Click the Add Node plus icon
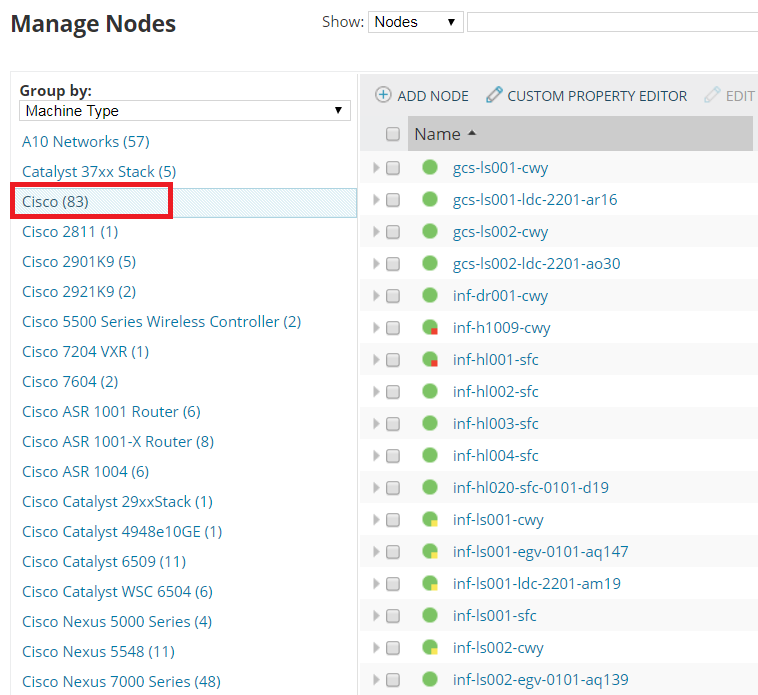The width and height of the screenshot is (758, 695). point(383,95)
